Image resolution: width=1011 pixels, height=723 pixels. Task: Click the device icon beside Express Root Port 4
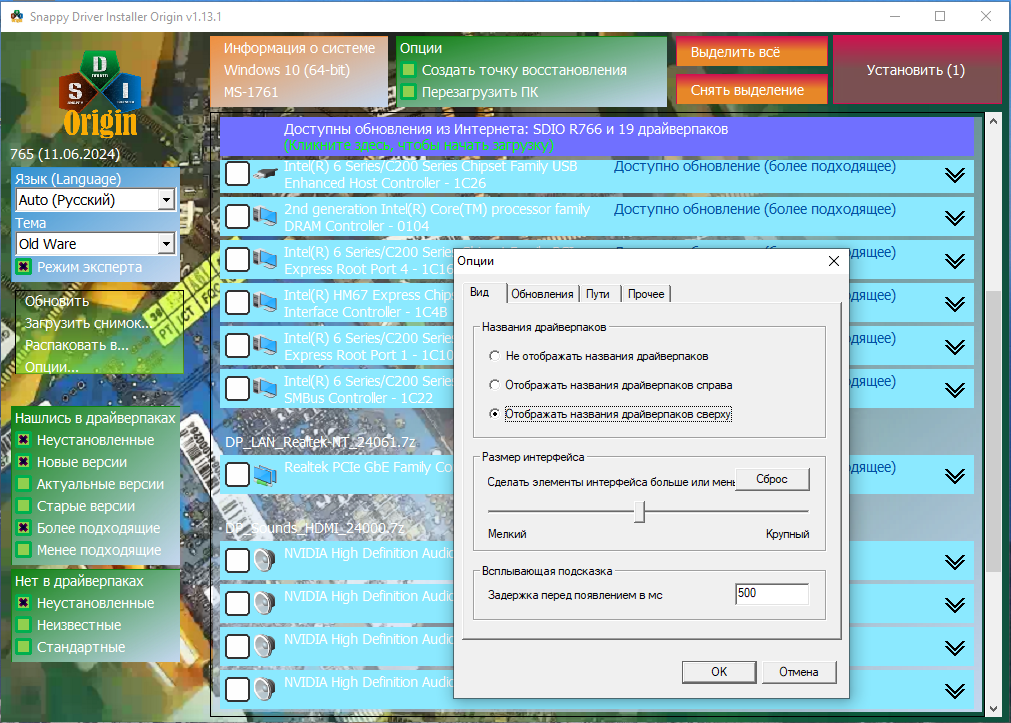pos(264,260)
